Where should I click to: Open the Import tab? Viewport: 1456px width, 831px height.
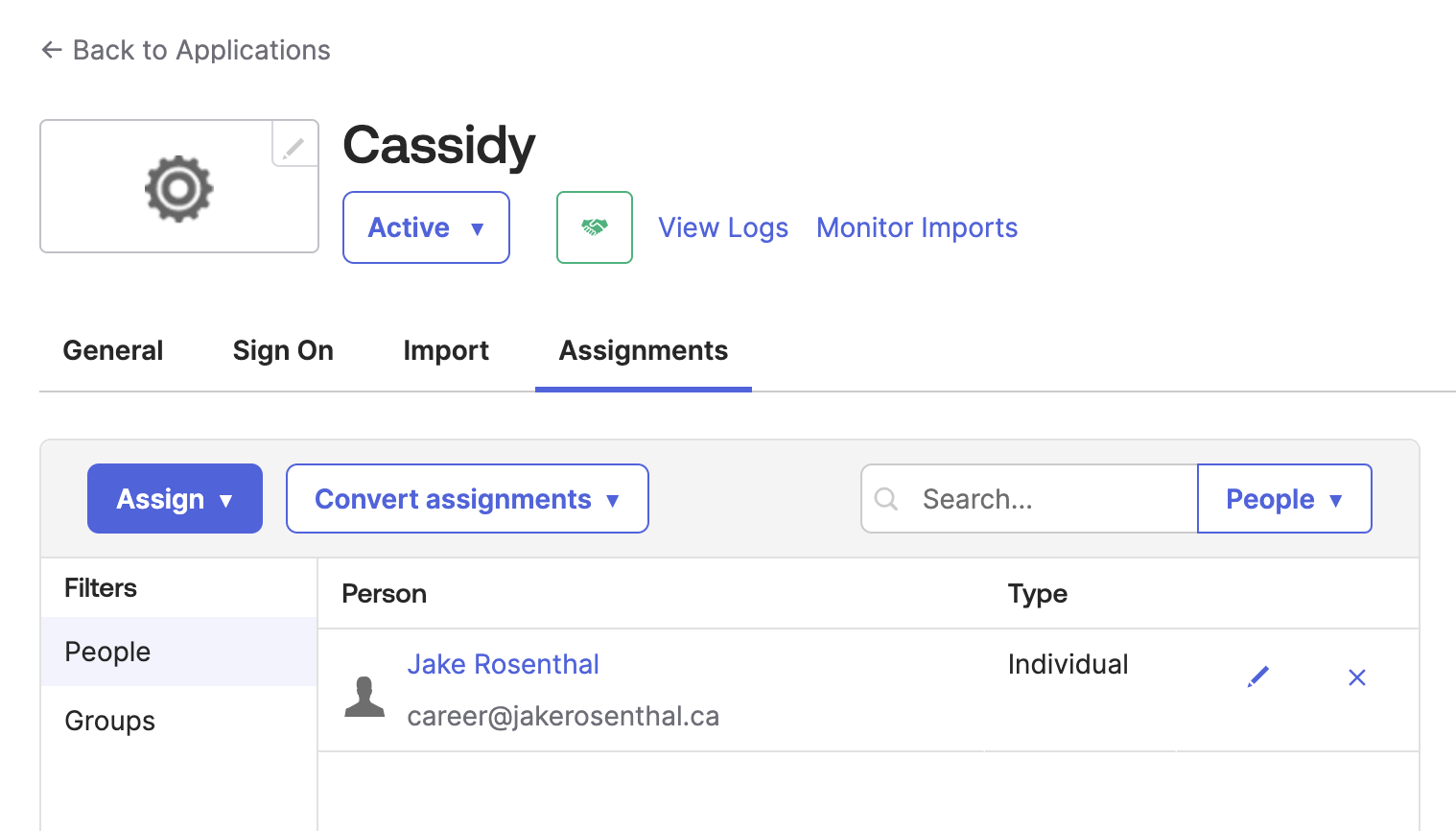(446, 350)
